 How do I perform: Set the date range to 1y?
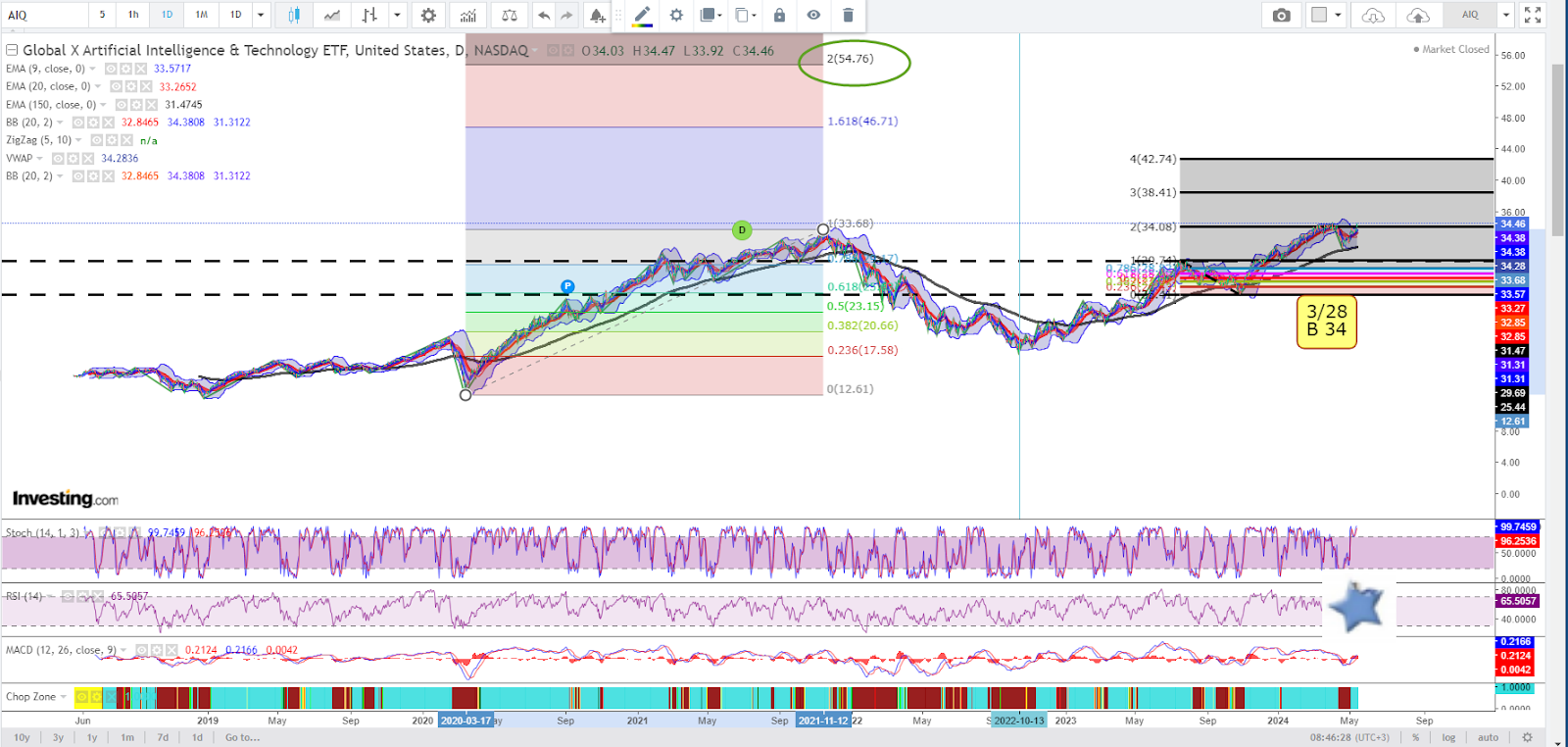pos(92,737)
